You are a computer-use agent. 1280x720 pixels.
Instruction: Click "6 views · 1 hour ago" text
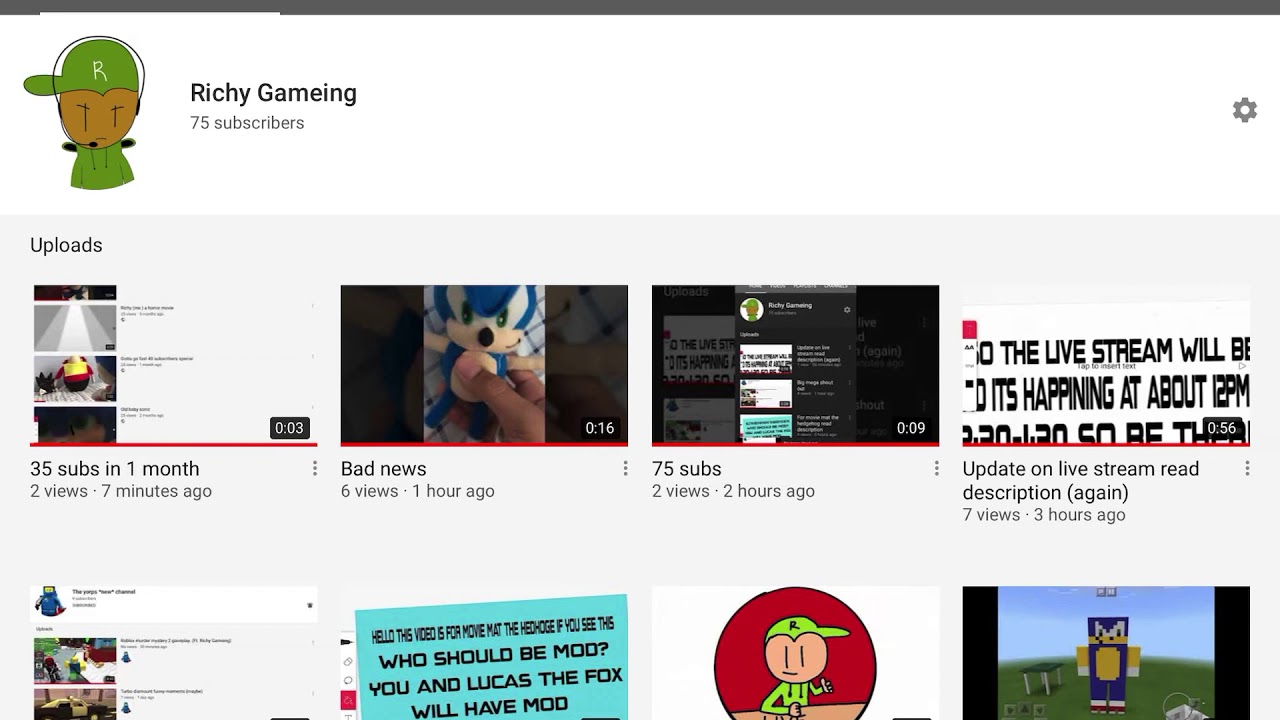click(x=418, y=491)
